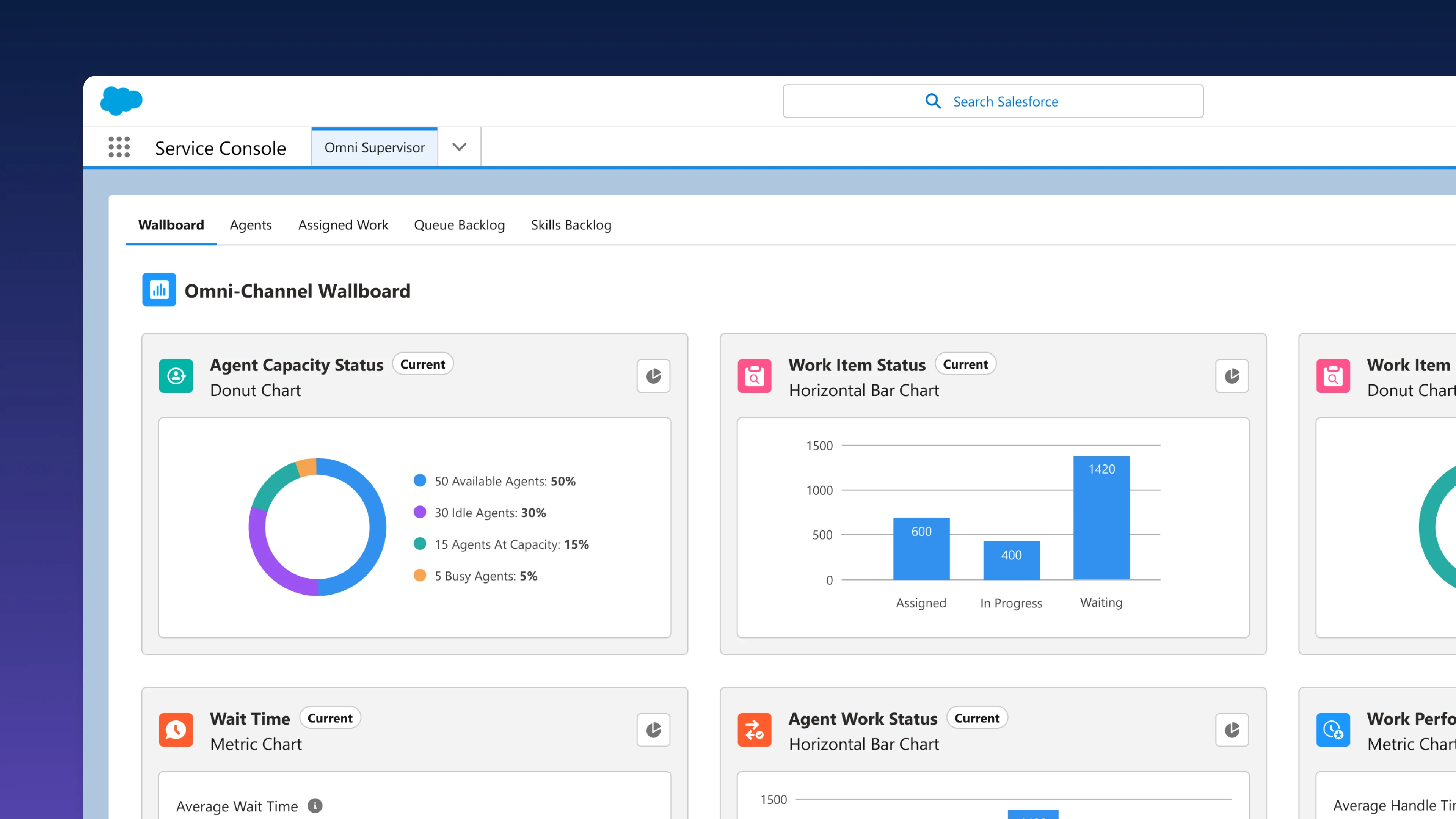The width and height of the screenshot is (1456, 819).
Task: Click Agent Work Status chart-type pie icon
Action: tap(1232, 730)
